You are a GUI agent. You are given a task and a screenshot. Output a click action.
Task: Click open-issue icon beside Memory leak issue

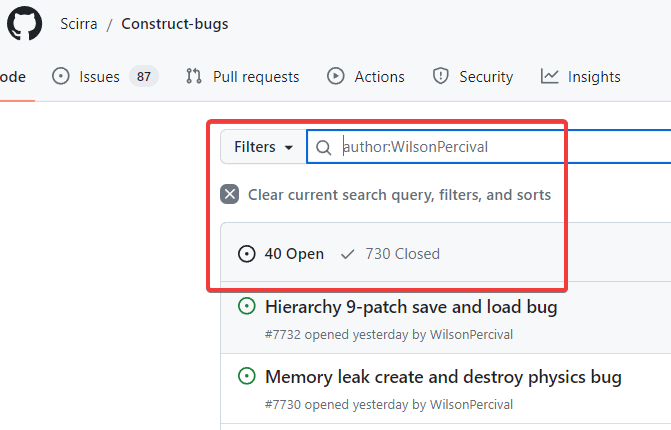(x=247, y=377)
